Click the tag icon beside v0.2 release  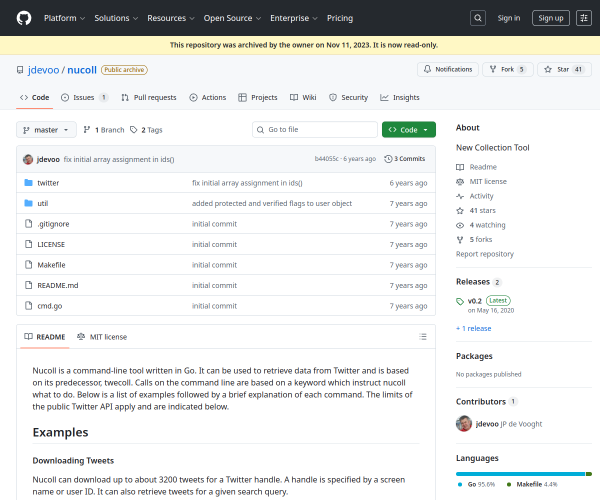click(460, 301)
